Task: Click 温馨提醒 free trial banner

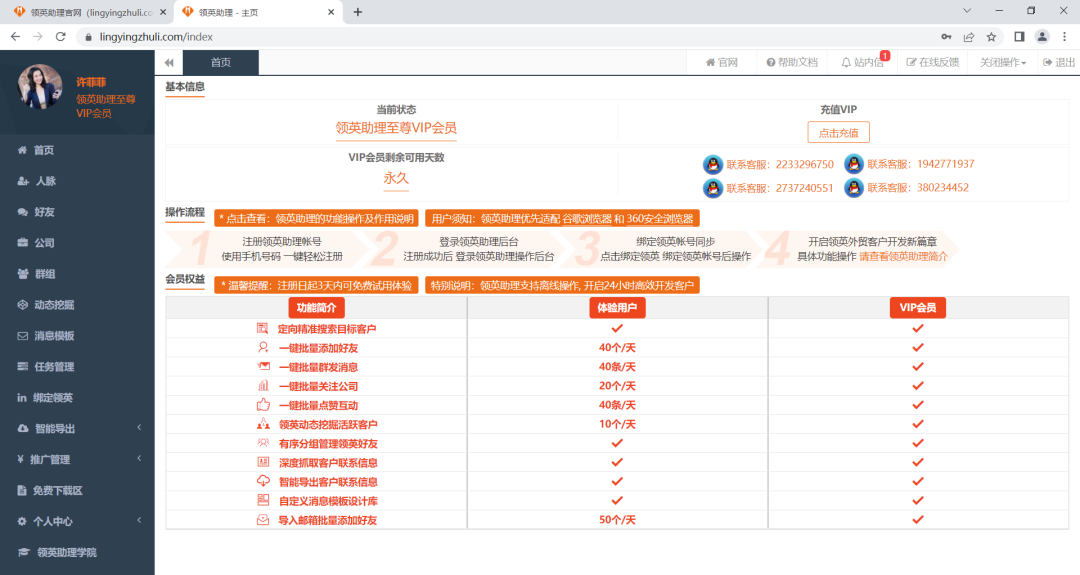Action: [316, 285]
